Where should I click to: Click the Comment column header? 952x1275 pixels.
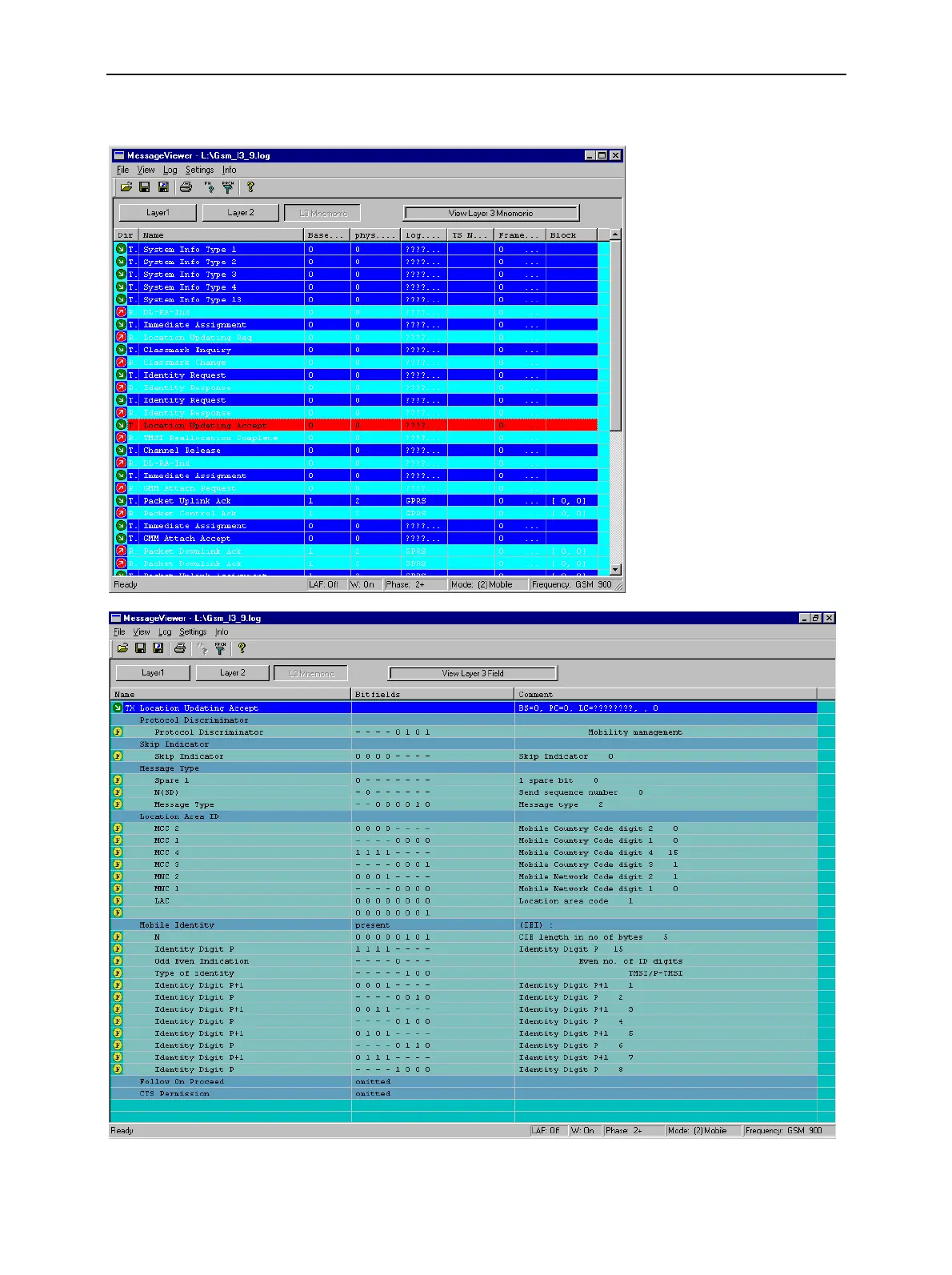click(666, 694)
